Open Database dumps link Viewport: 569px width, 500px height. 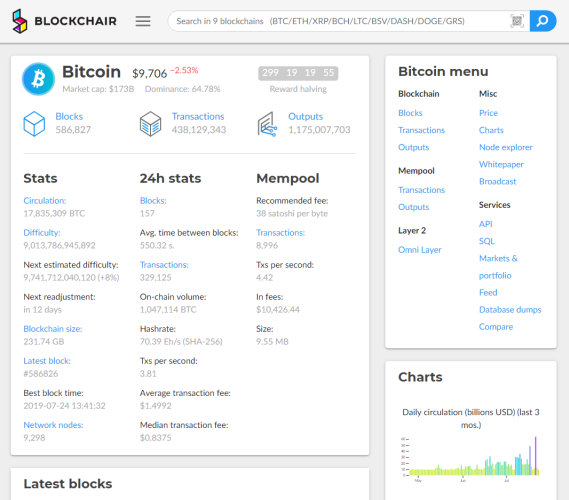click(x=510, y=310)
